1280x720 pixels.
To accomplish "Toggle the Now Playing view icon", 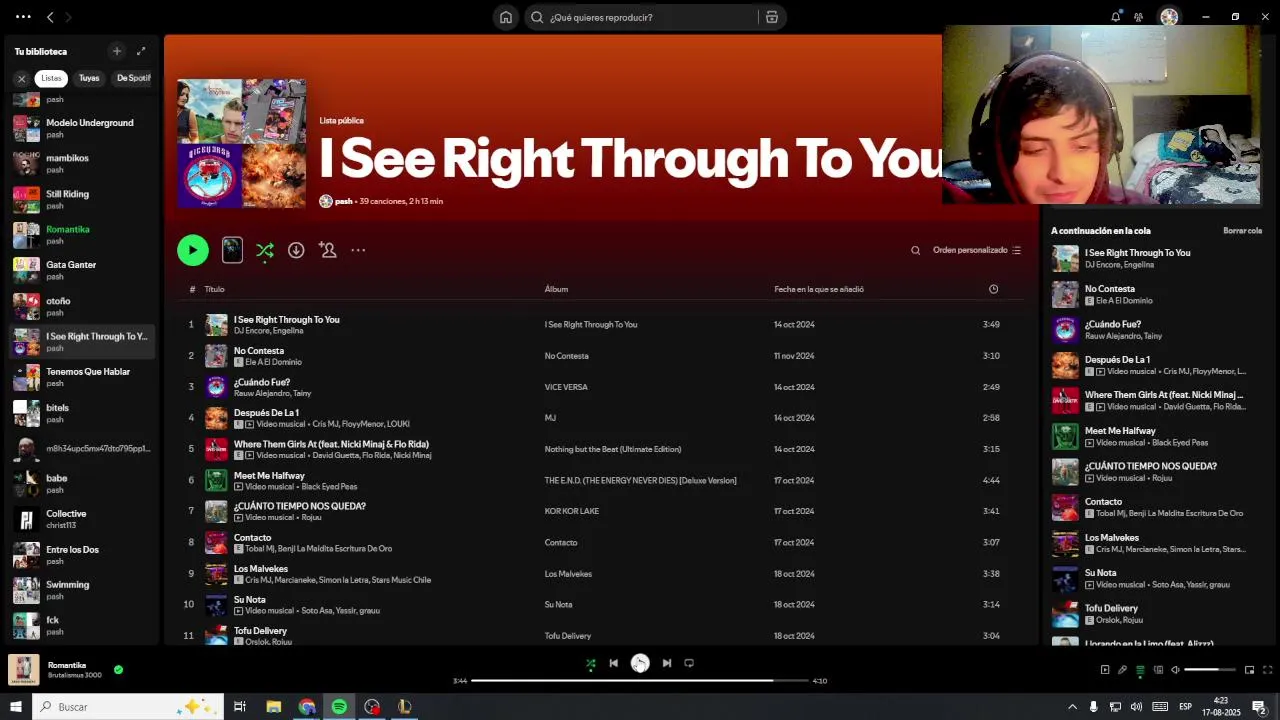I will (x=1105, y=670).
